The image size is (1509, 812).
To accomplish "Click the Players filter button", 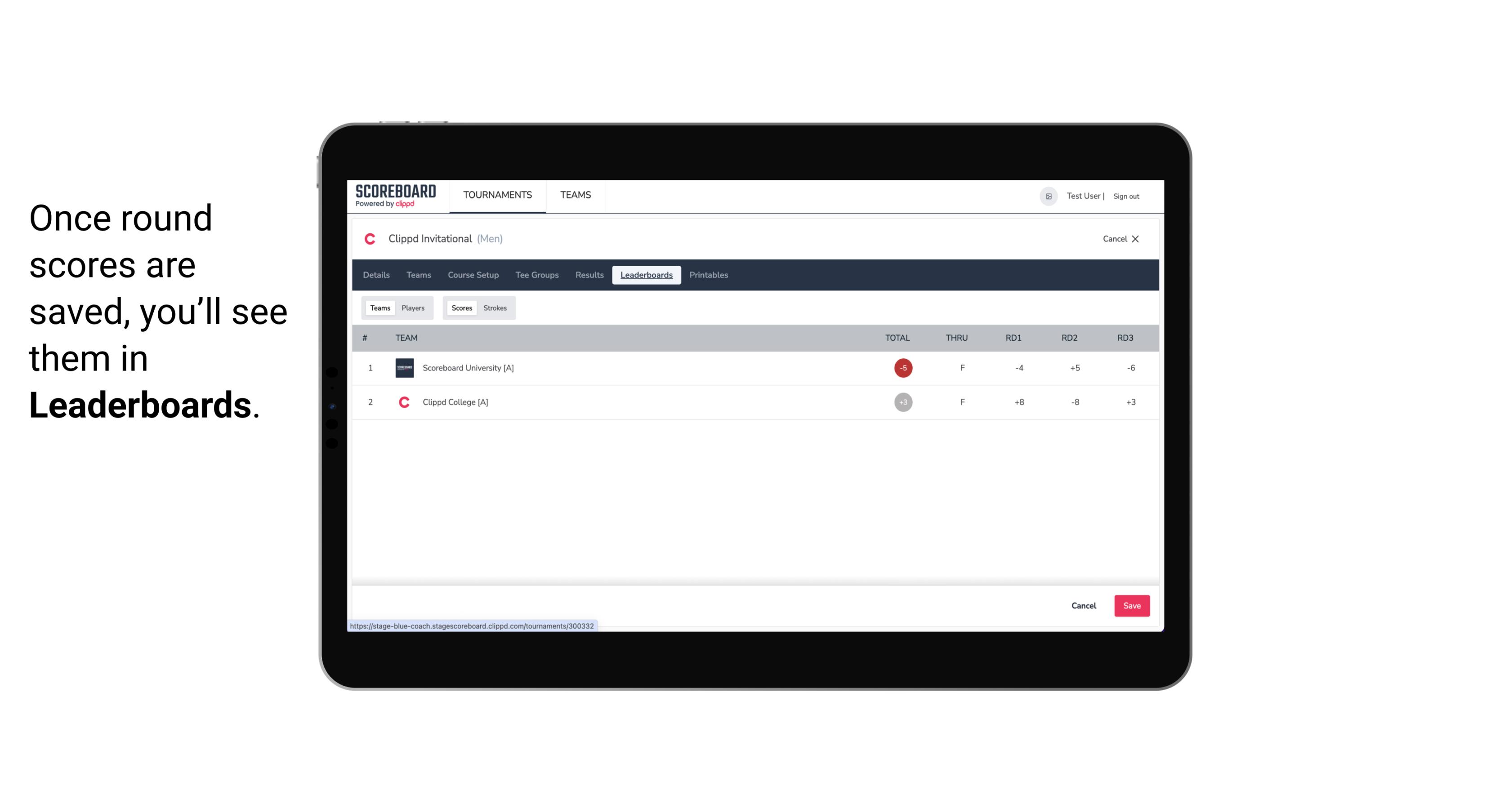I will (x=413, y=307).
